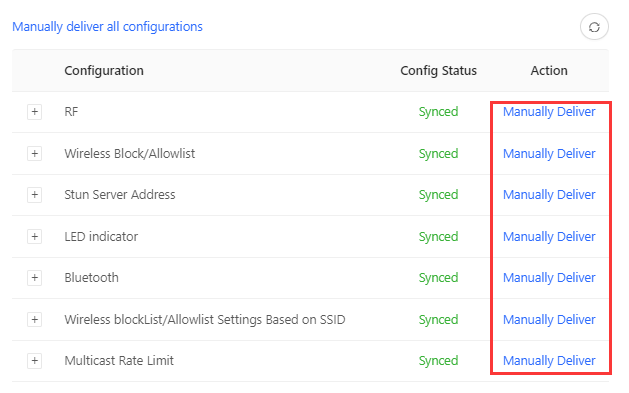Click the Action column header

[549, 71]
